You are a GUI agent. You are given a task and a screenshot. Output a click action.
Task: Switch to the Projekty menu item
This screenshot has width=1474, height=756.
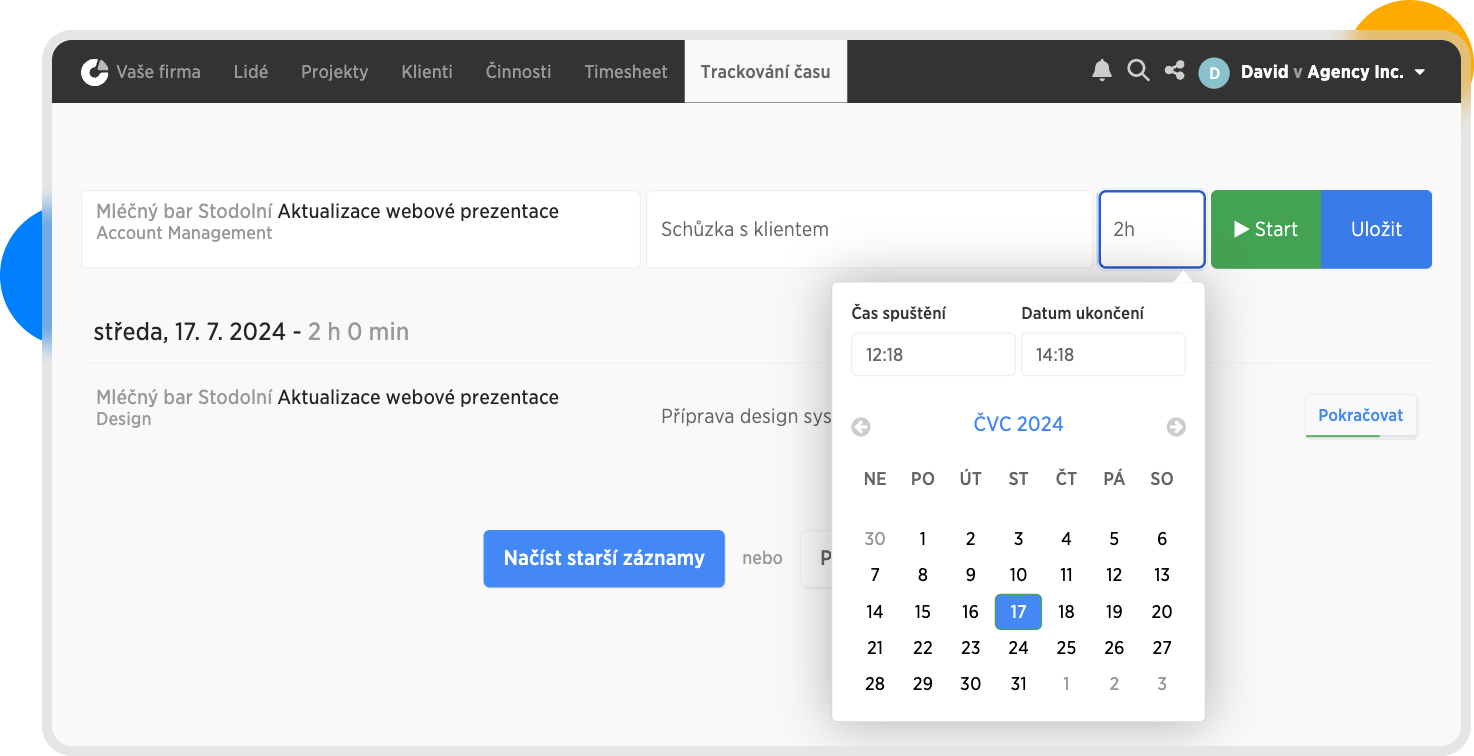point(334,72)
